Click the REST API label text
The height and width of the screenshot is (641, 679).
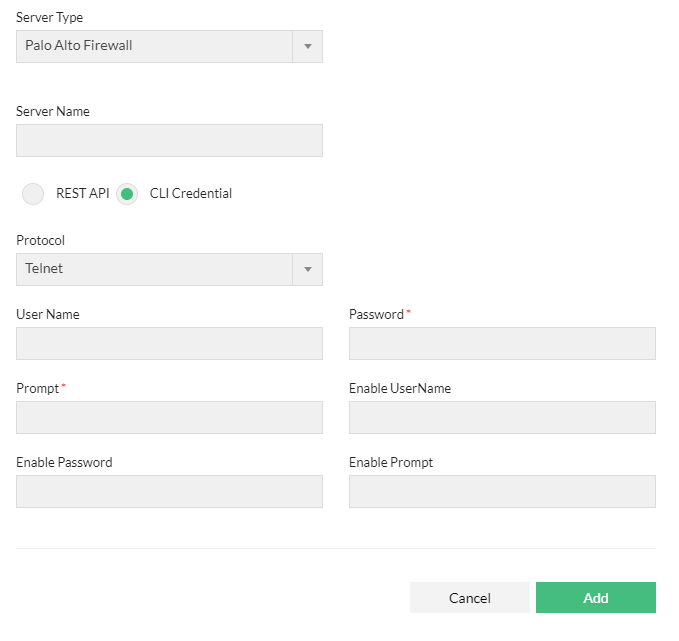coord(83,194)
